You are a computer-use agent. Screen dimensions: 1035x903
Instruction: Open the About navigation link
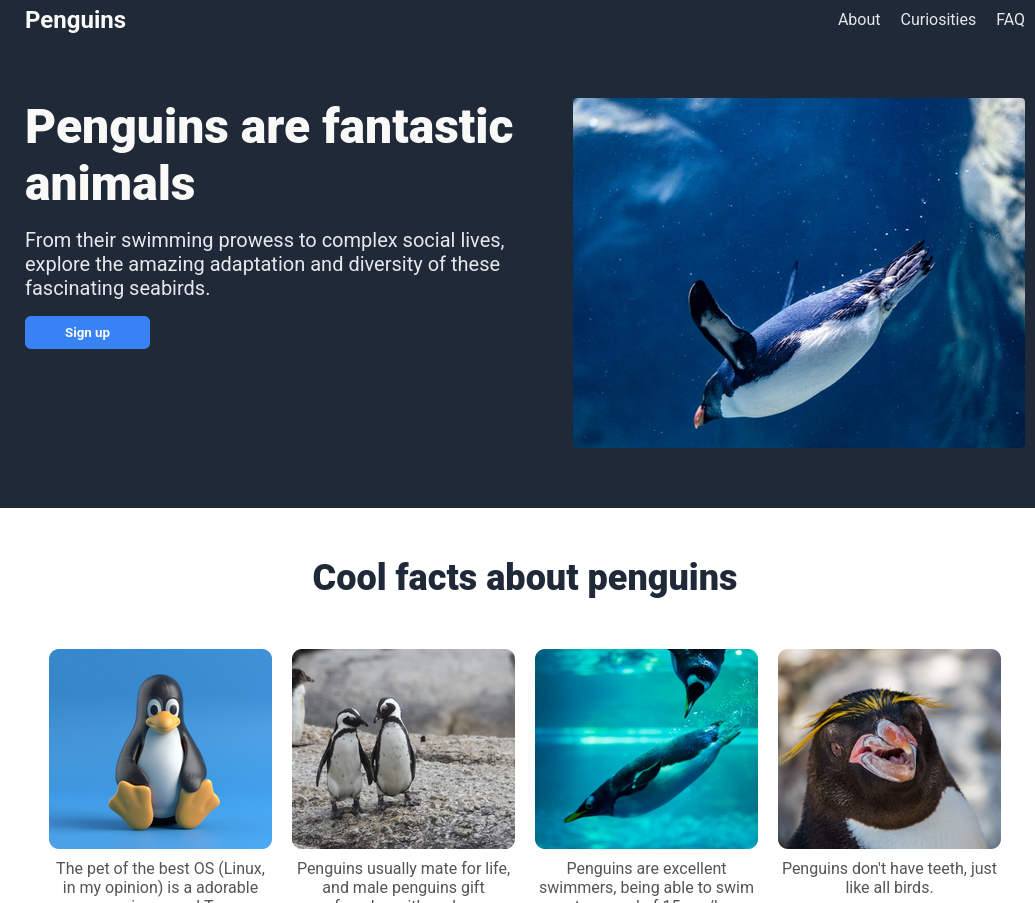859,20
